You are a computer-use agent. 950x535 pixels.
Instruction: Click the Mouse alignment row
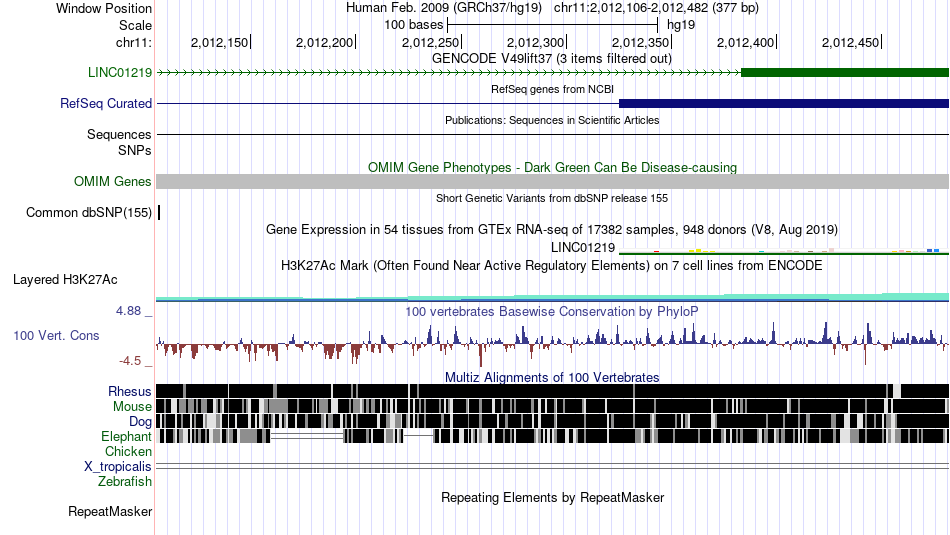(x=553, y=407)
